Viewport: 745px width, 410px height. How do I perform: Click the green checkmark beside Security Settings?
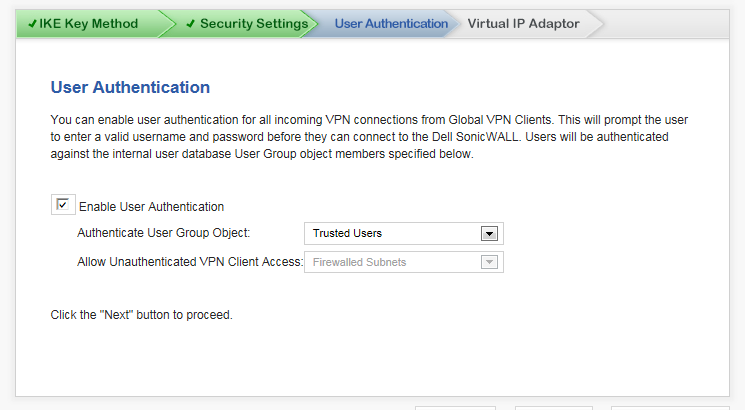click(x=191, y=23)
